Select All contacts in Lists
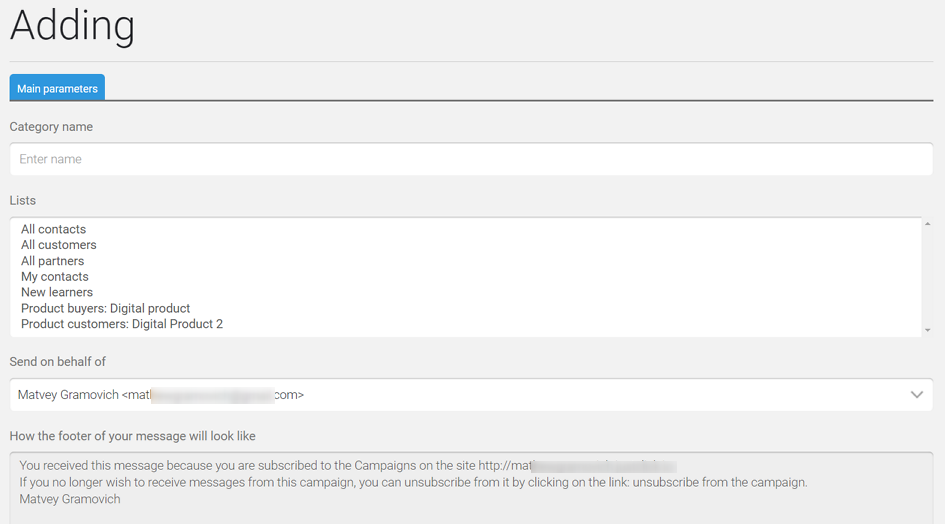 pos(54,229)
